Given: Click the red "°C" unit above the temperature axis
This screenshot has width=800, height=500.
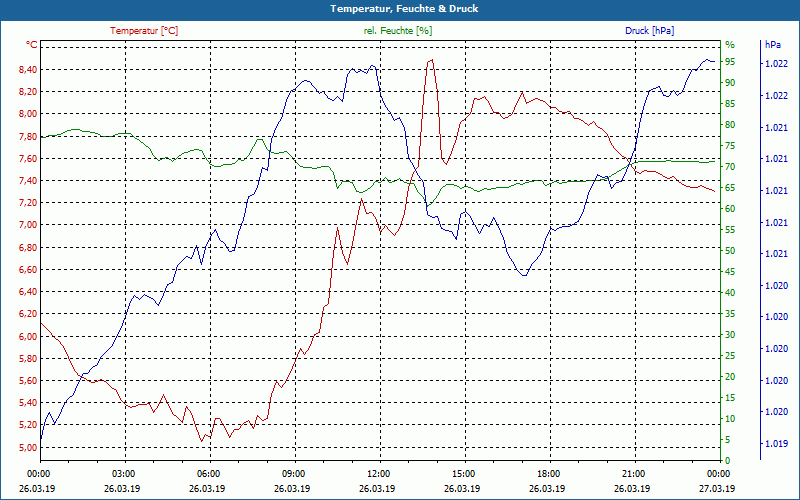Looking at the screenshot, I should tap(32, 45).
